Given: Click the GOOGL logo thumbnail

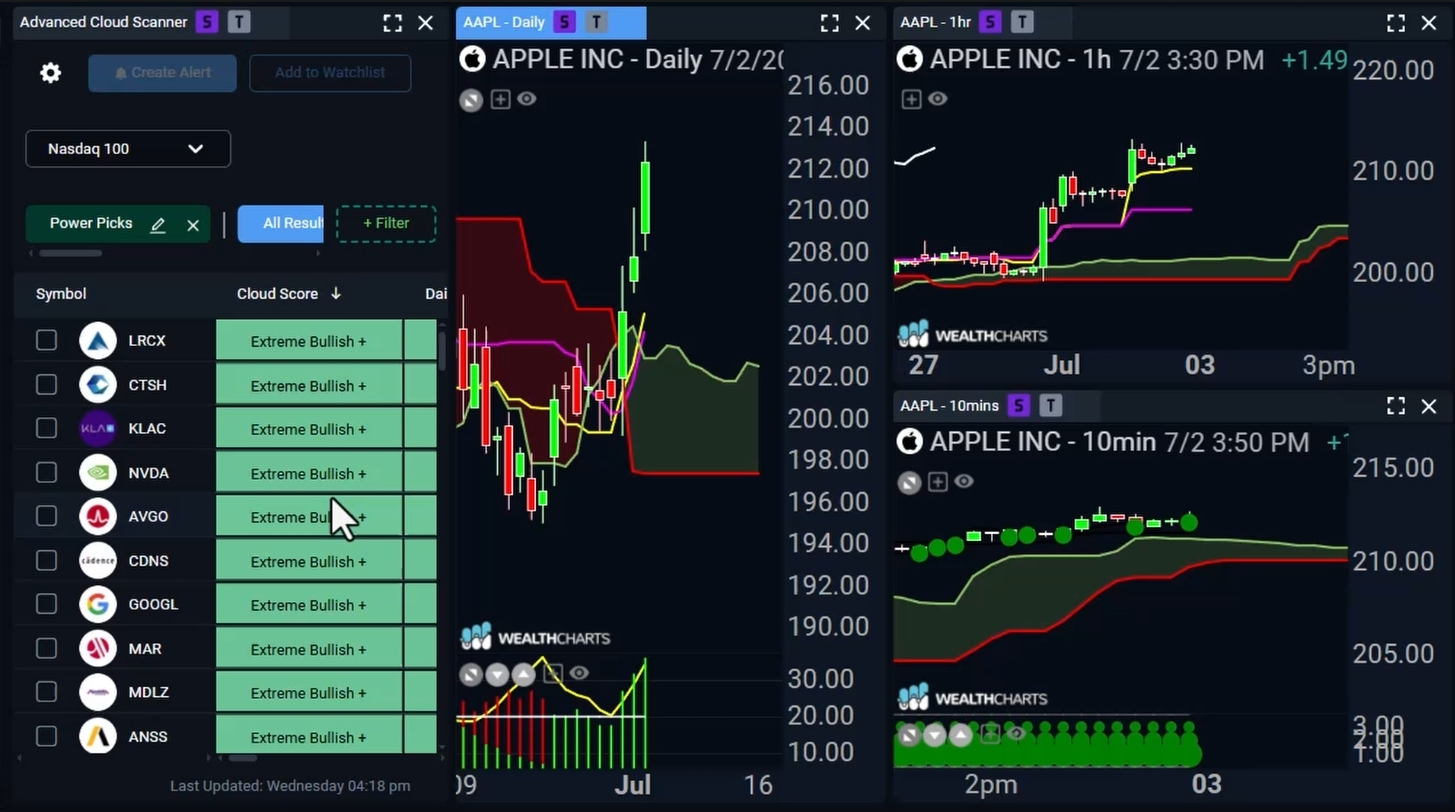Looking at the screenshot, I should coord(98,604).
